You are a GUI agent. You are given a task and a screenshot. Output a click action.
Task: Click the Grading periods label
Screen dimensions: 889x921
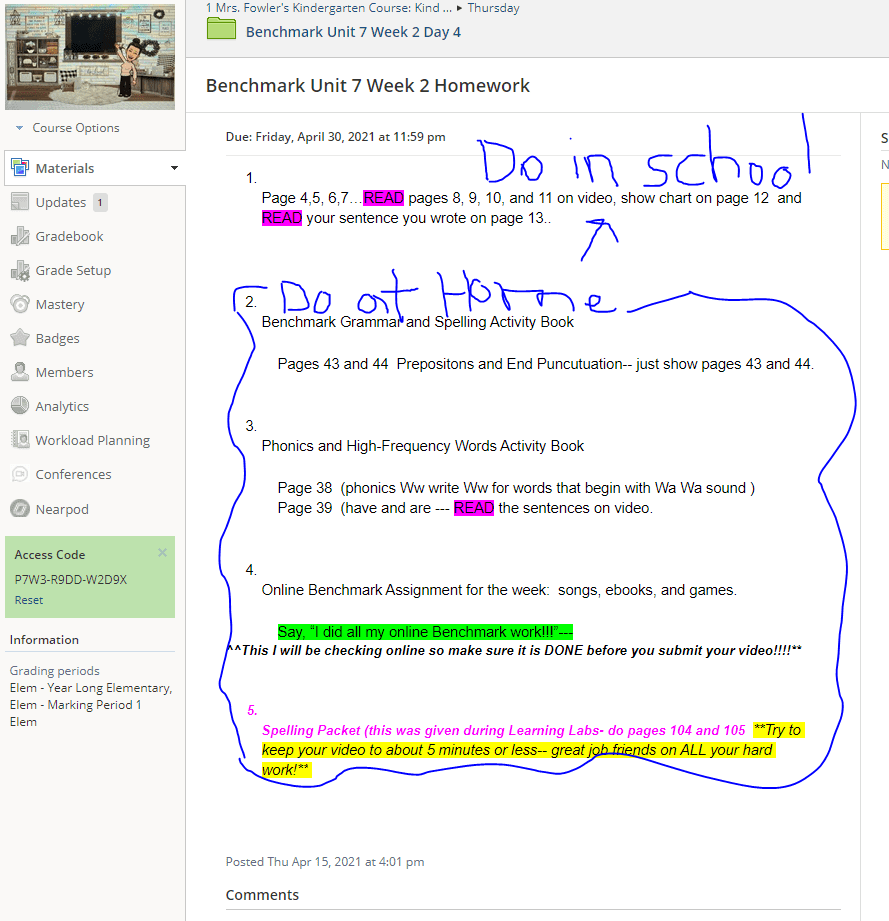54,671
